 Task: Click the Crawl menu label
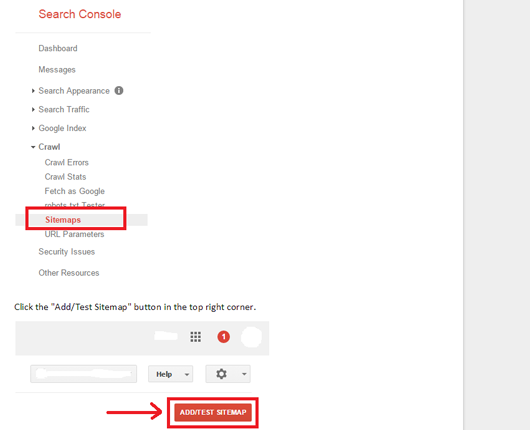click(x=49, y=147)
